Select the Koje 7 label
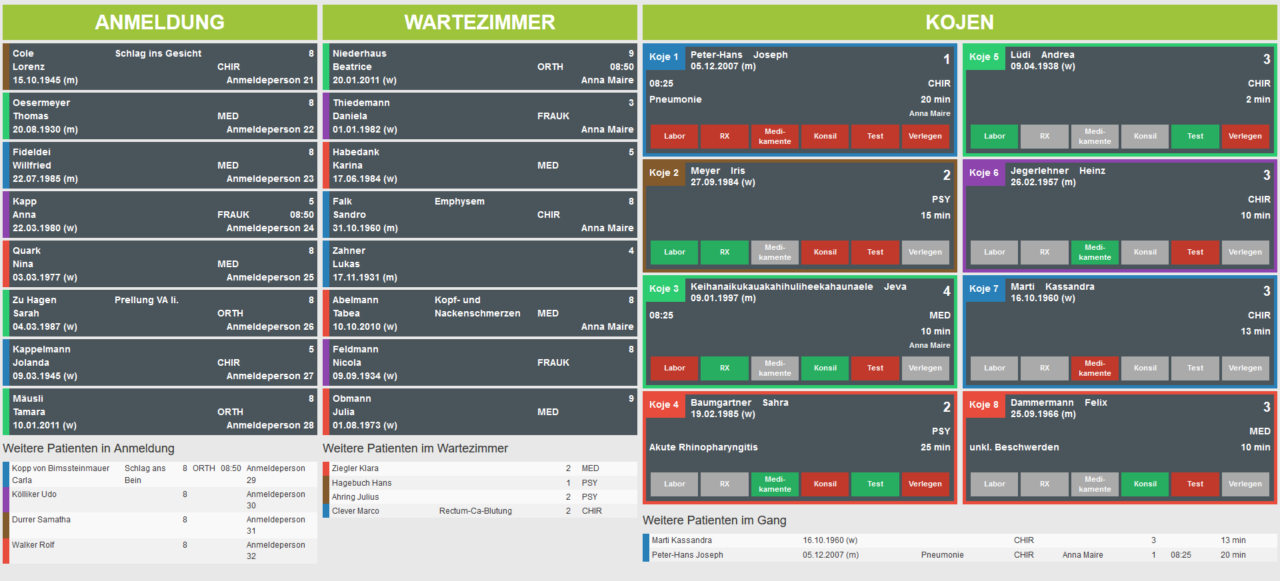The height and width of the screenshot is (581, 1280). [984, 289]
